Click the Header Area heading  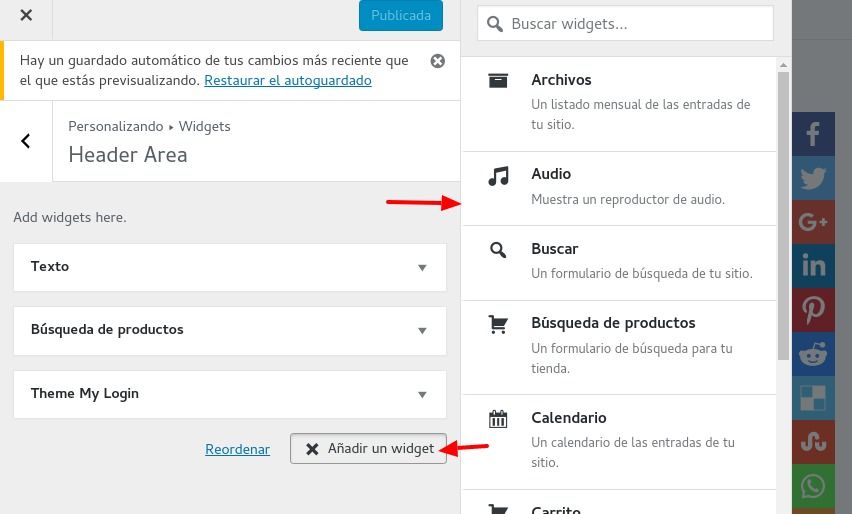[128, 155]
